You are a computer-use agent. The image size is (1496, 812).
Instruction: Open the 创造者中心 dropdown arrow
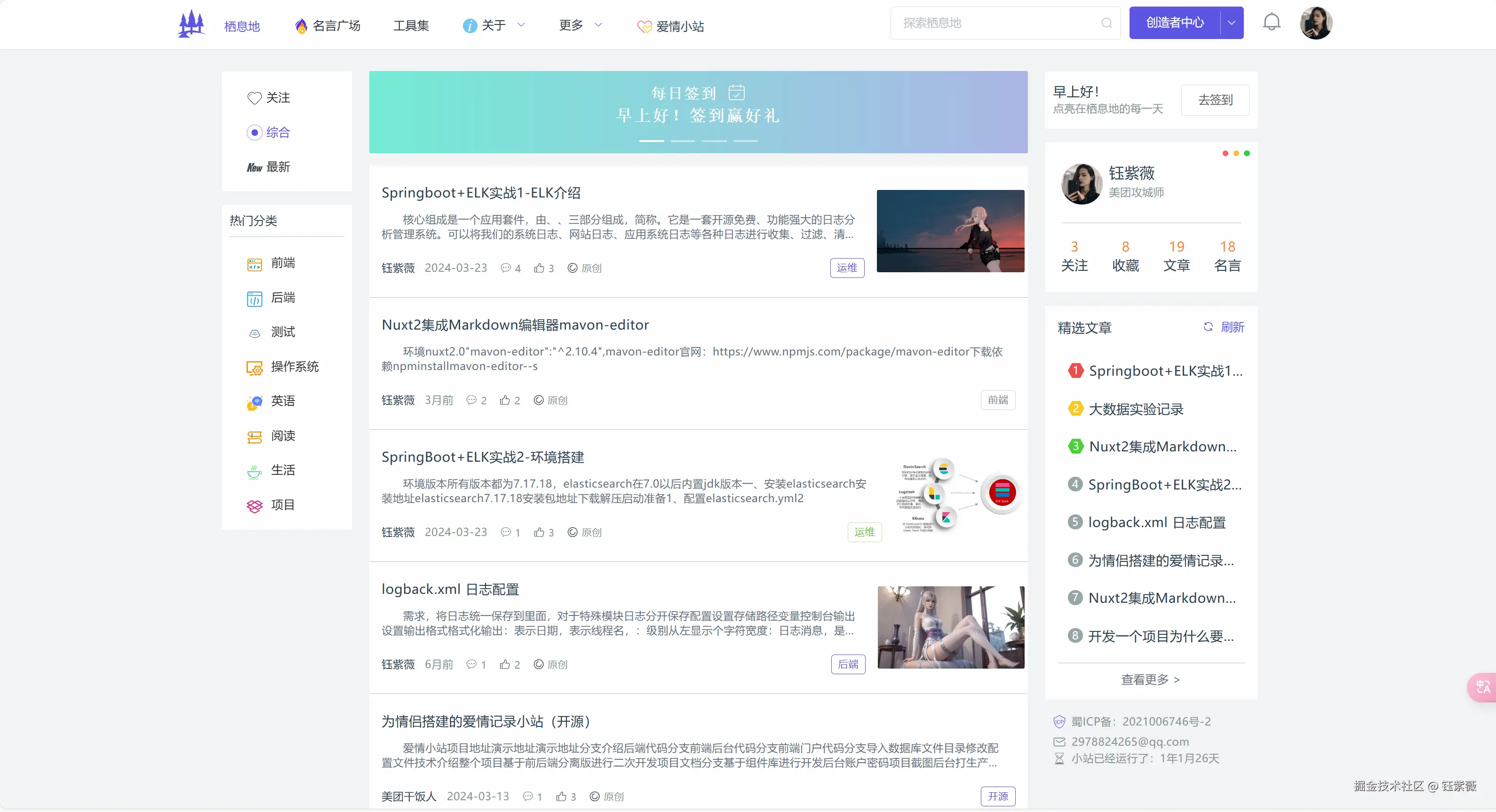point(1231,23)
